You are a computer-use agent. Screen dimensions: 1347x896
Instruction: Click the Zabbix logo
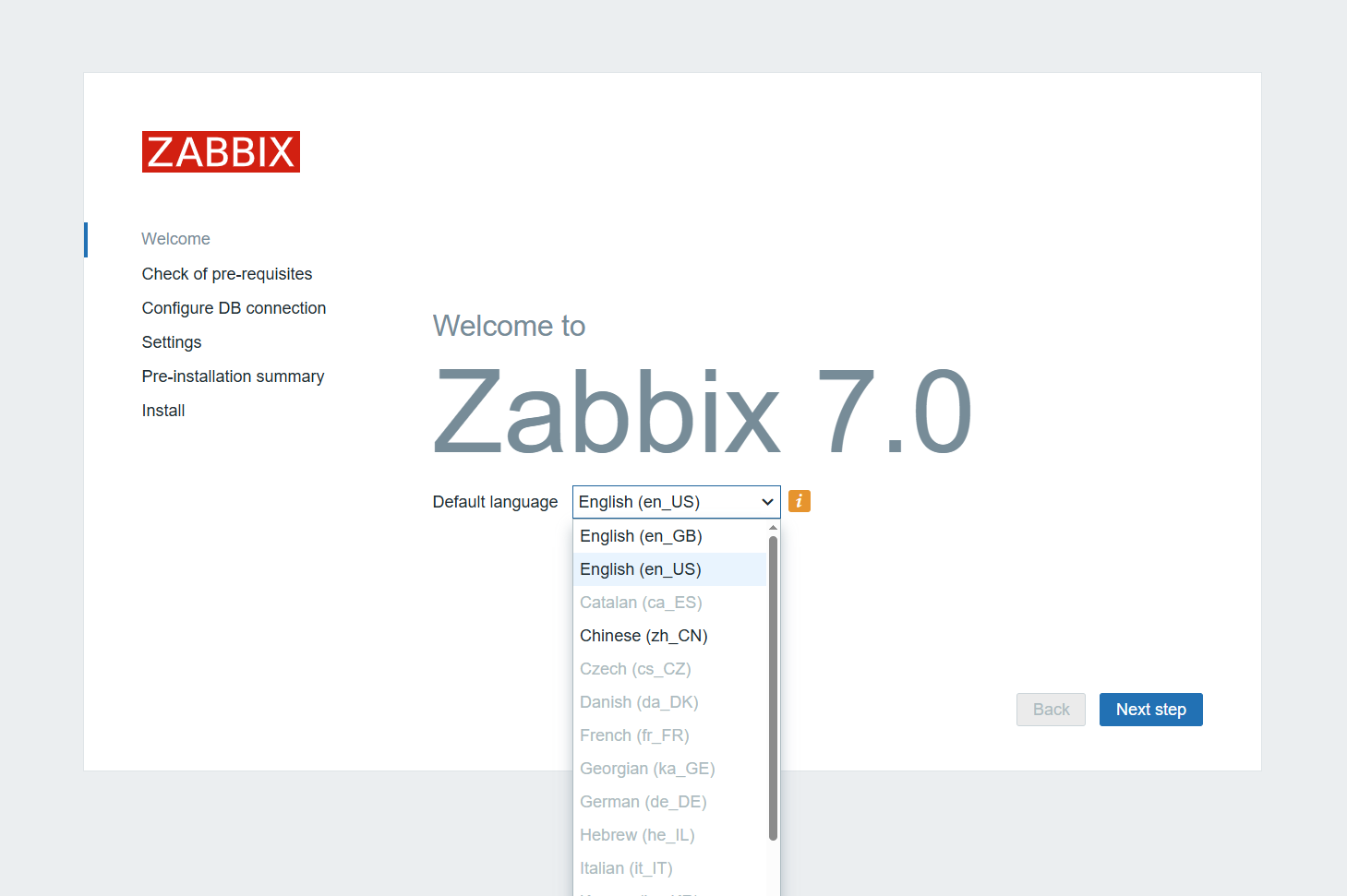tap(221, 152)
